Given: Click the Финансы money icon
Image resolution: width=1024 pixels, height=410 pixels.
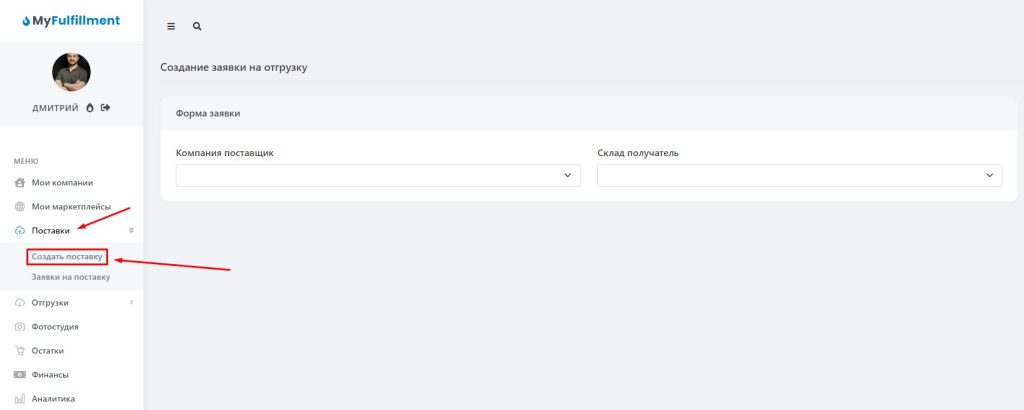Looking at the screenshot, I should point(20,375).
